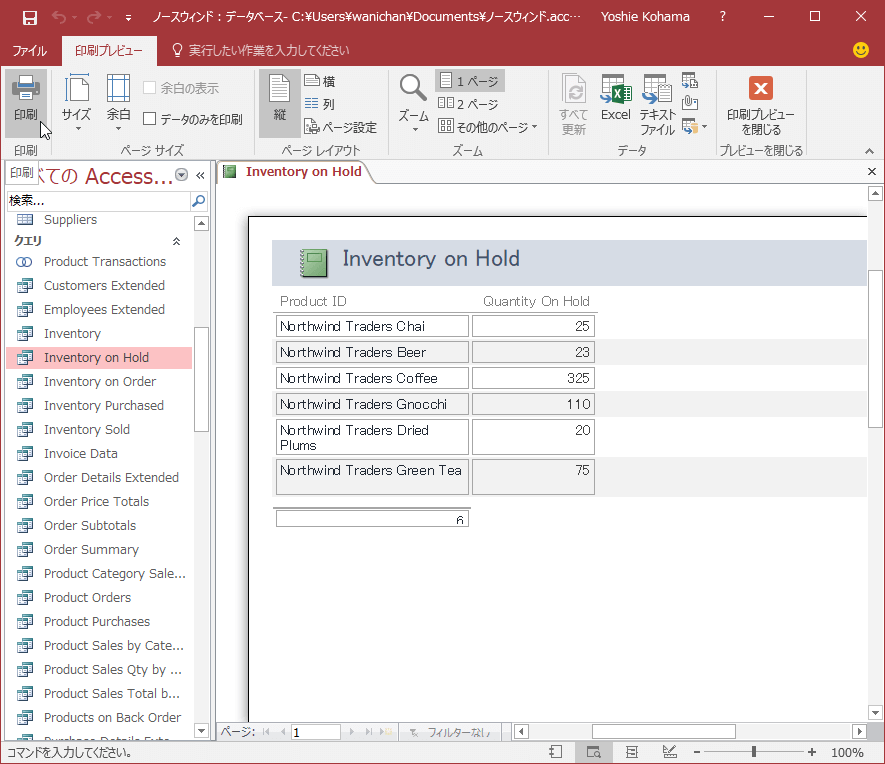Open Quick Access Toolbar customize arrow
Screen dimensions: 885x764
pyautogui.click(x=129, y=17)
